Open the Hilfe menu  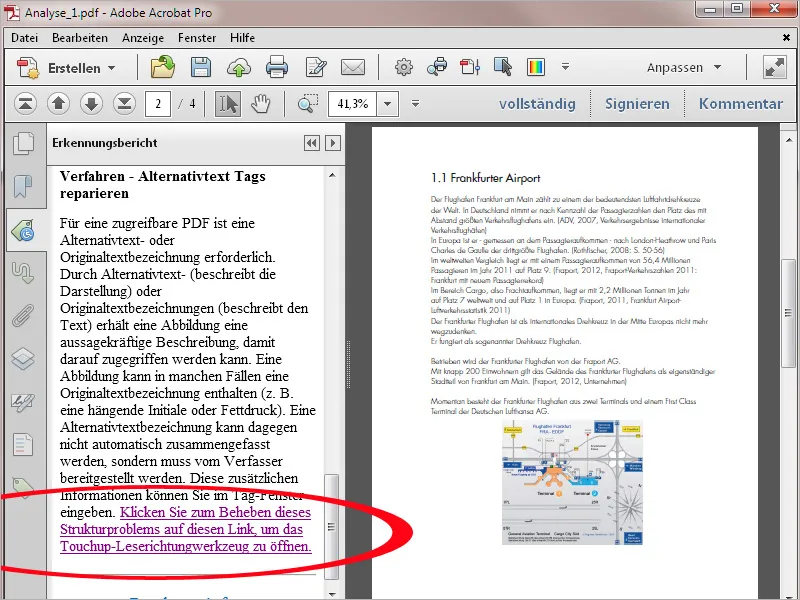coord(242,38)
